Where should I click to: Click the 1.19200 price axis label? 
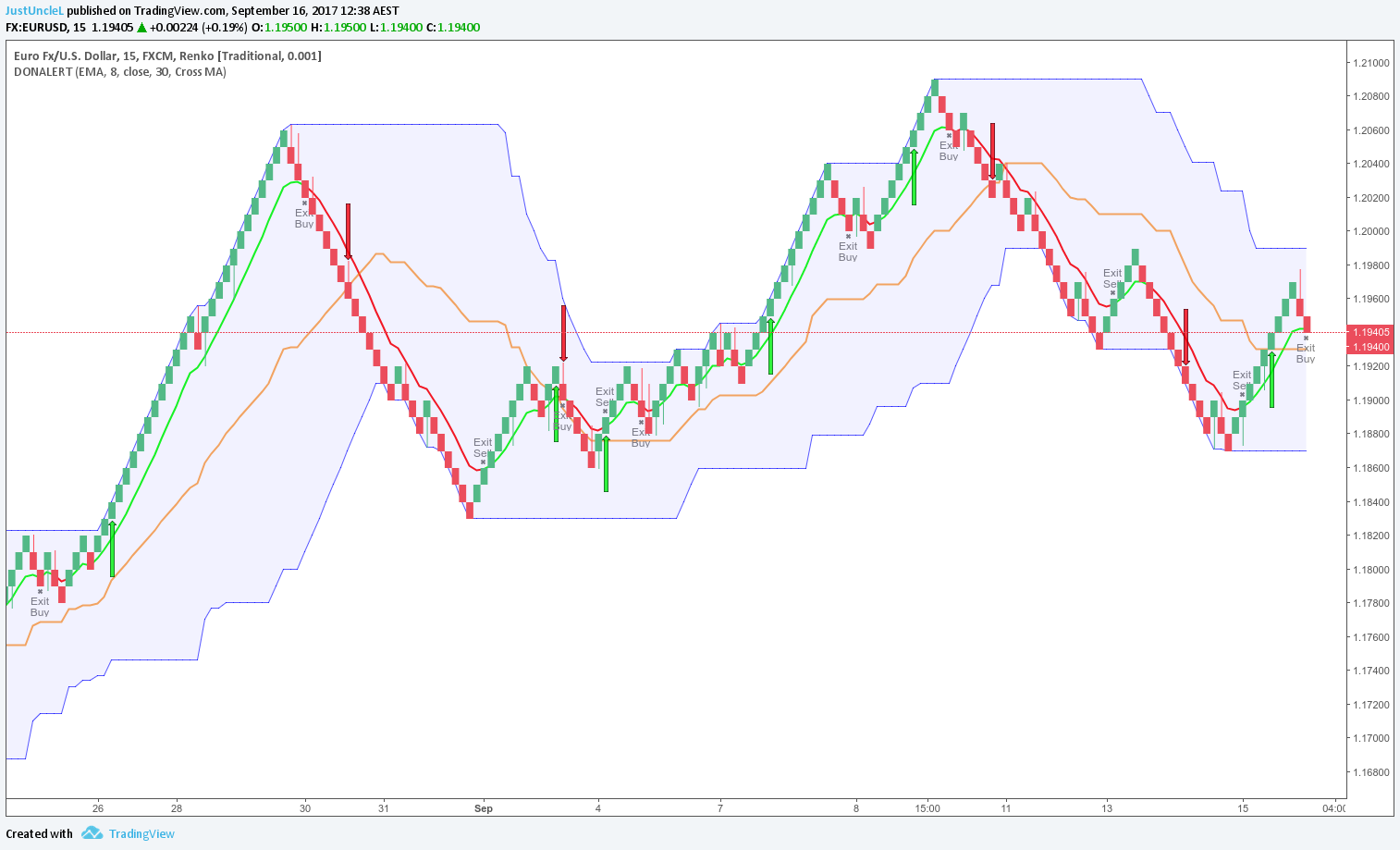point(1370,366)
